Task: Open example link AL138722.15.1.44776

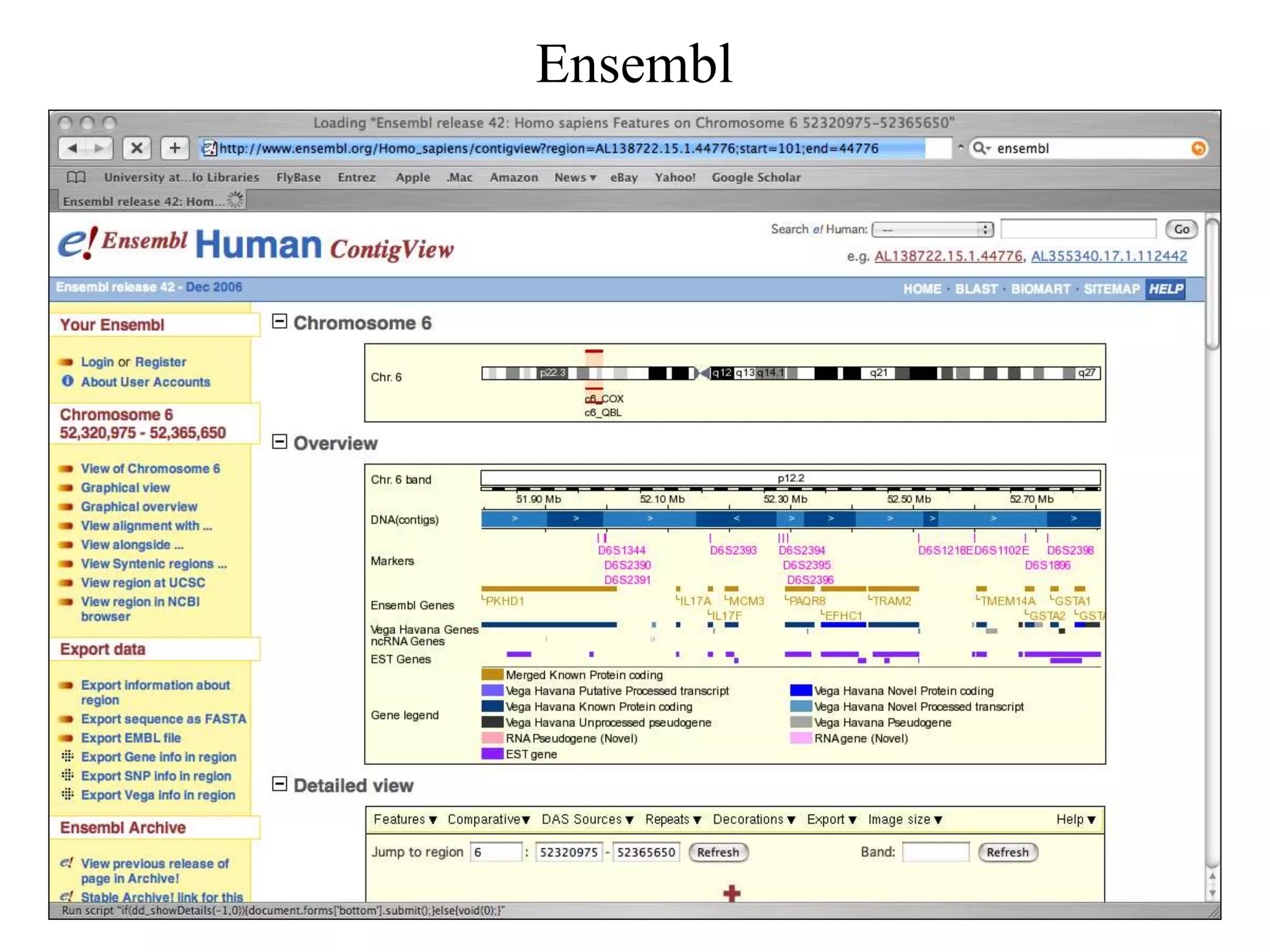Action: (x=949, y=256)
